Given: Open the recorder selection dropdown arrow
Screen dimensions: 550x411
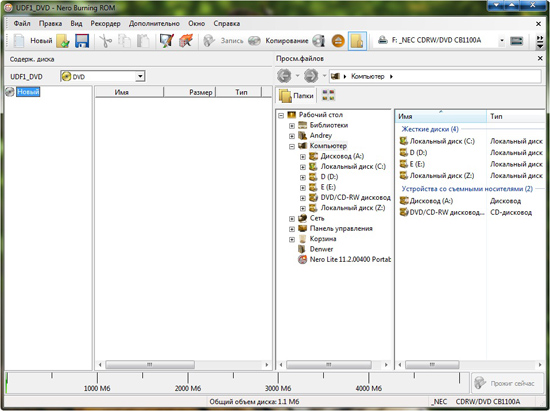Looking at the screenshot, I should 502,41.
